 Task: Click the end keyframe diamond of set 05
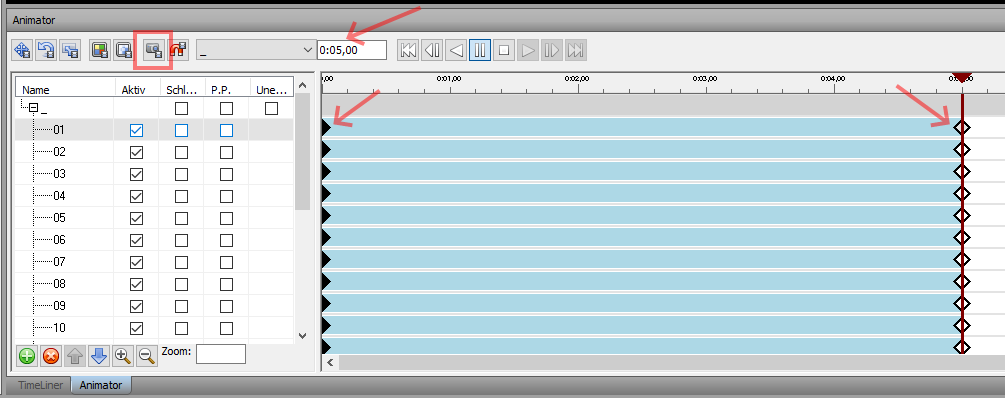961,215
